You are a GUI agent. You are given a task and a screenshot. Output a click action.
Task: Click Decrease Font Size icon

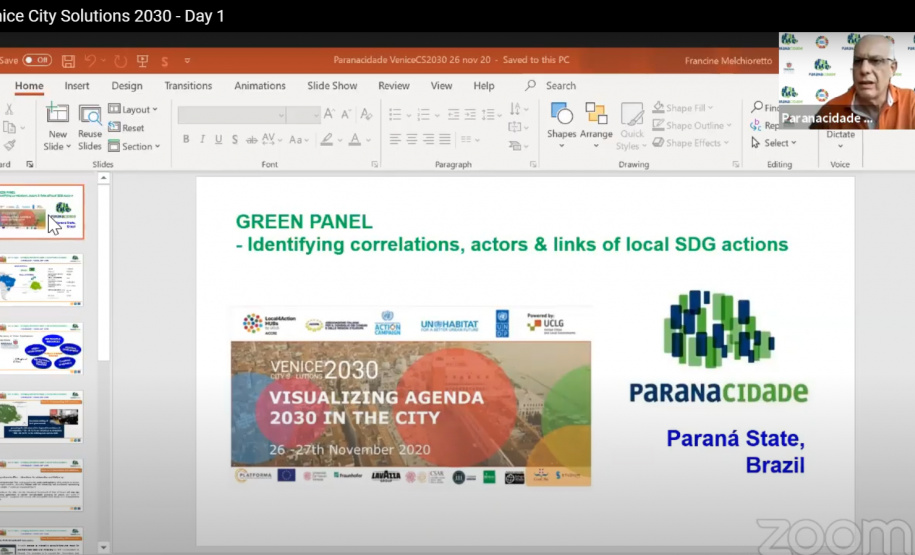[x=347, y=114]
